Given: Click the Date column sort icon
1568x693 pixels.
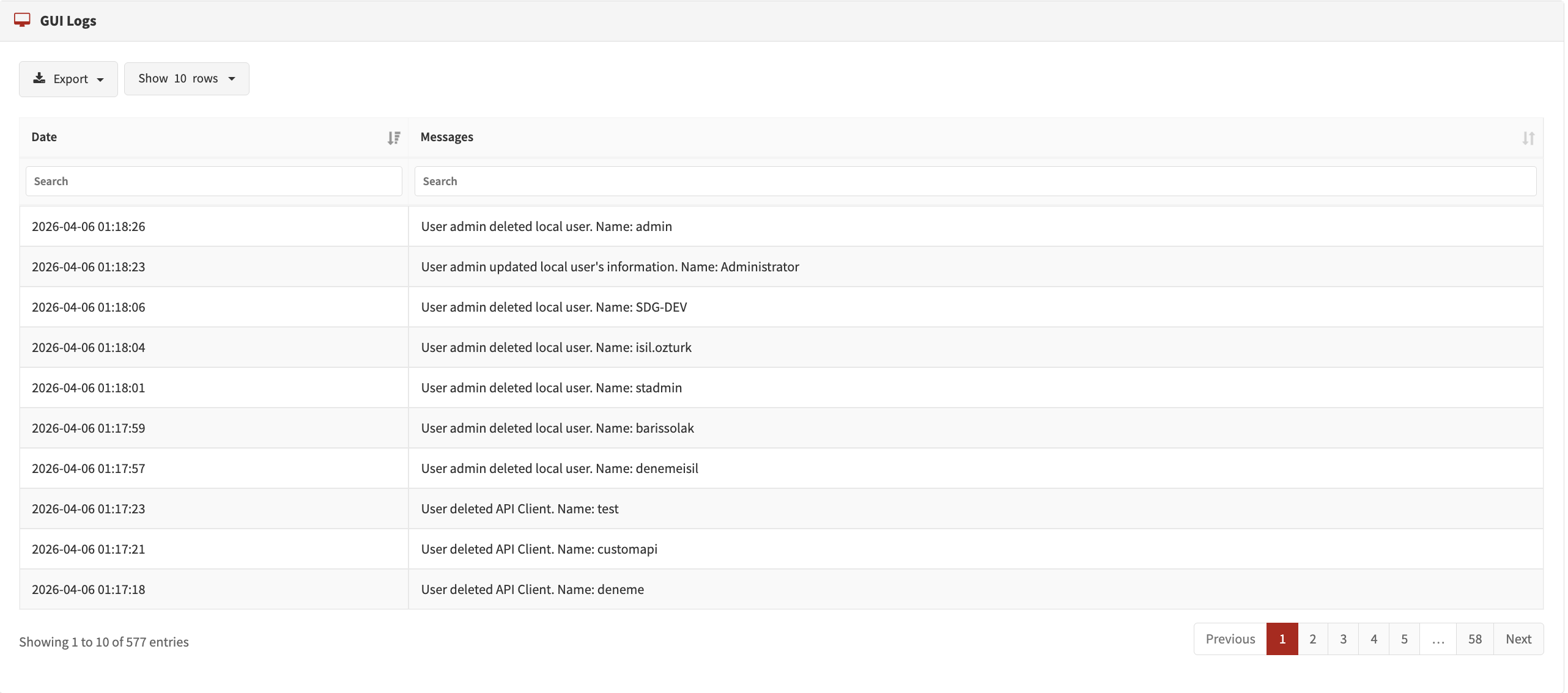Looking at the screenshot, I should tap(394, 138).
